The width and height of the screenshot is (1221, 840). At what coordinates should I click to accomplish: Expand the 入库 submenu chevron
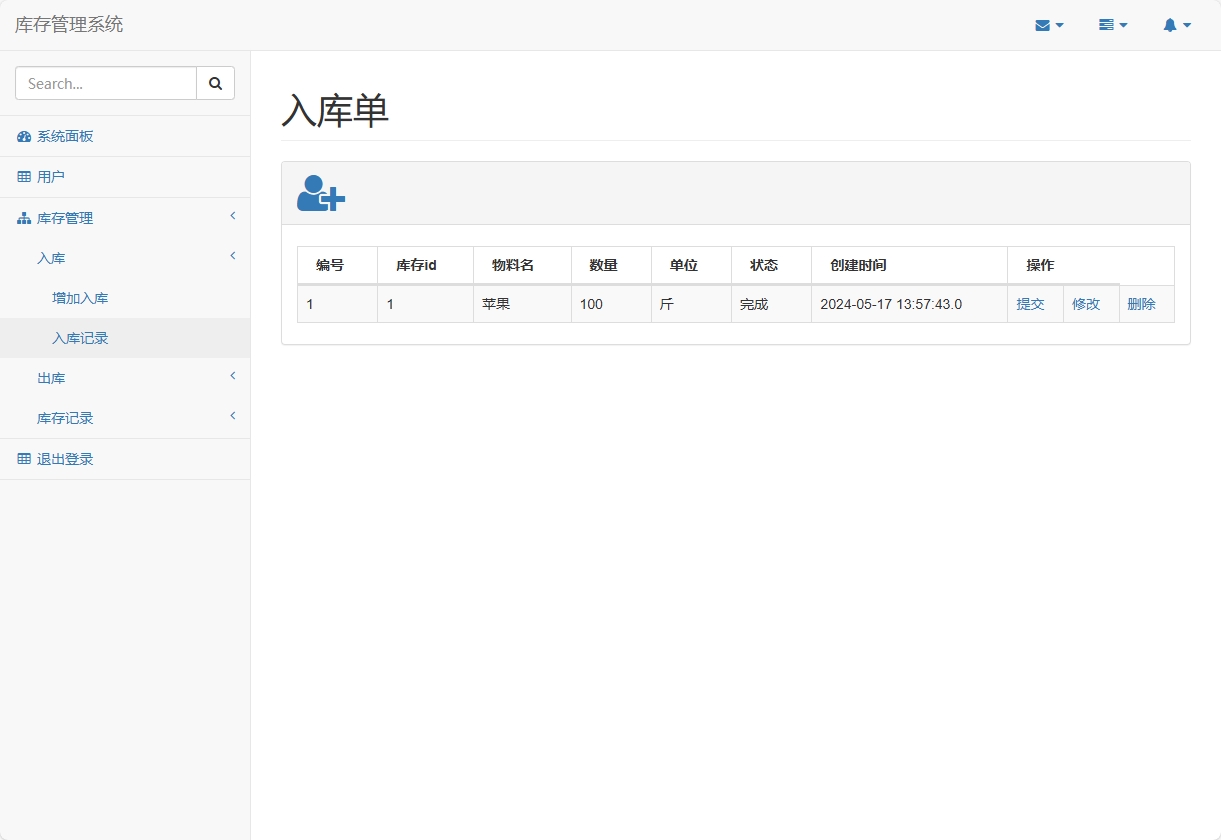(x=232, y=256)
